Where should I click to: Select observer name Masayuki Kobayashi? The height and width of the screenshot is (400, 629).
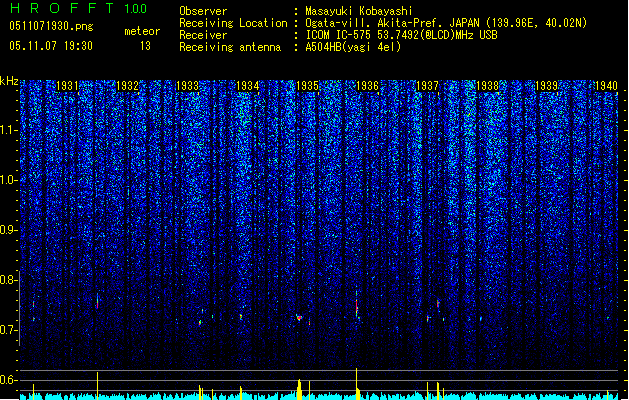359,11
